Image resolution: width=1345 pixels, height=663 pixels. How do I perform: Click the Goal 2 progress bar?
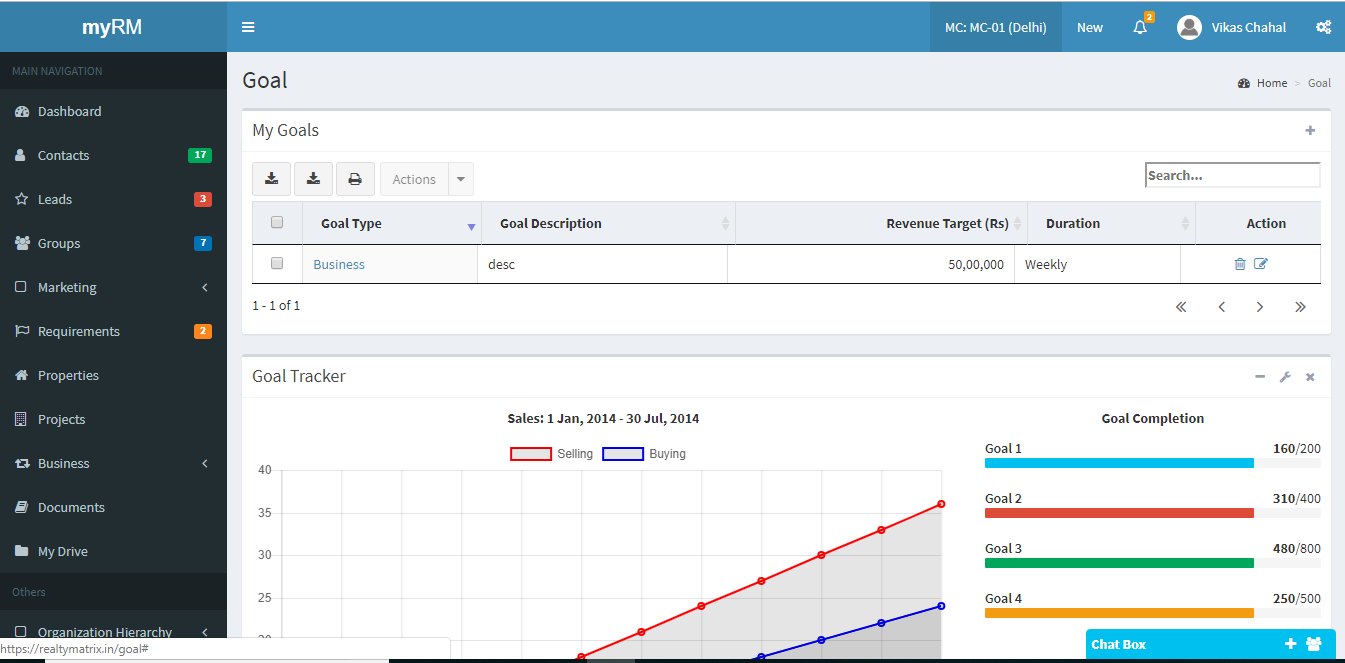1153,513
